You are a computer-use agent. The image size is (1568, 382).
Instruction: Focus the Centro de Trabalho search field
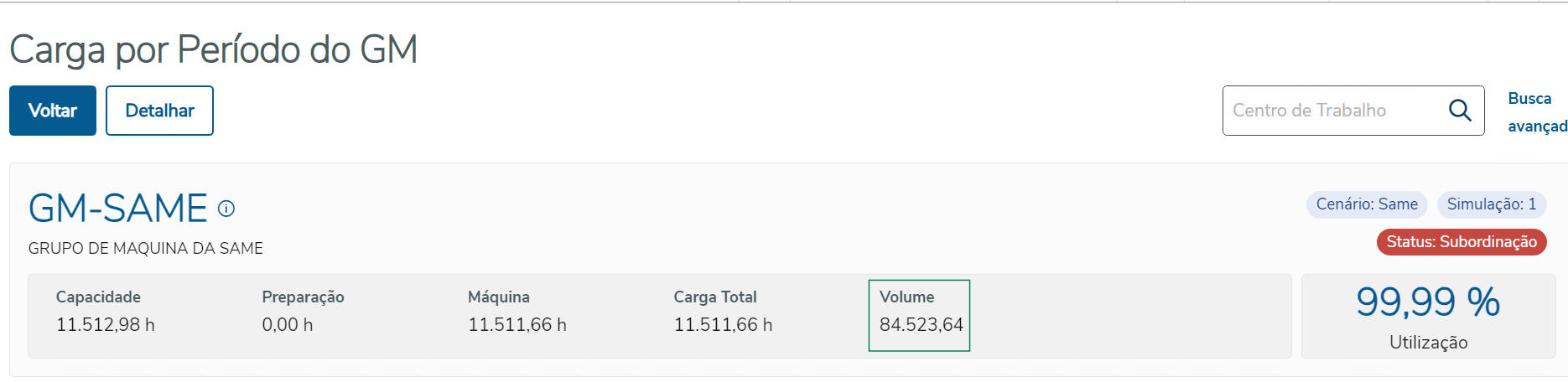(1333, 111)
